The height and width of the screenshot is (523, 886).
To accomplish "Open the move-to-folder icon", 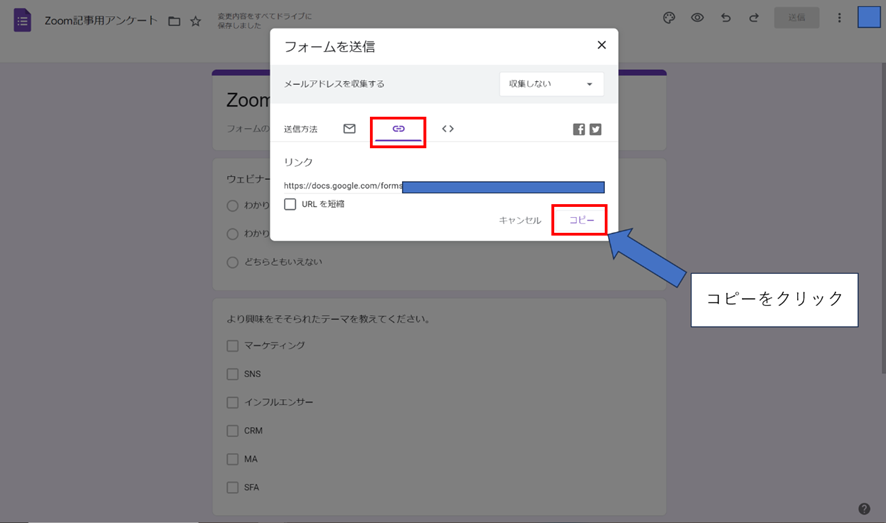I will click(x=175, y=21).
